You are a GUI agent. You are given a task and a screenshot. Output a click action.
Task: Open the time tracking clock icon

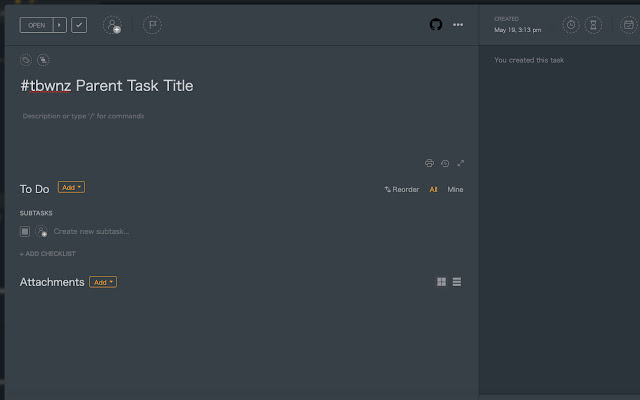click(x=571, y=25)
